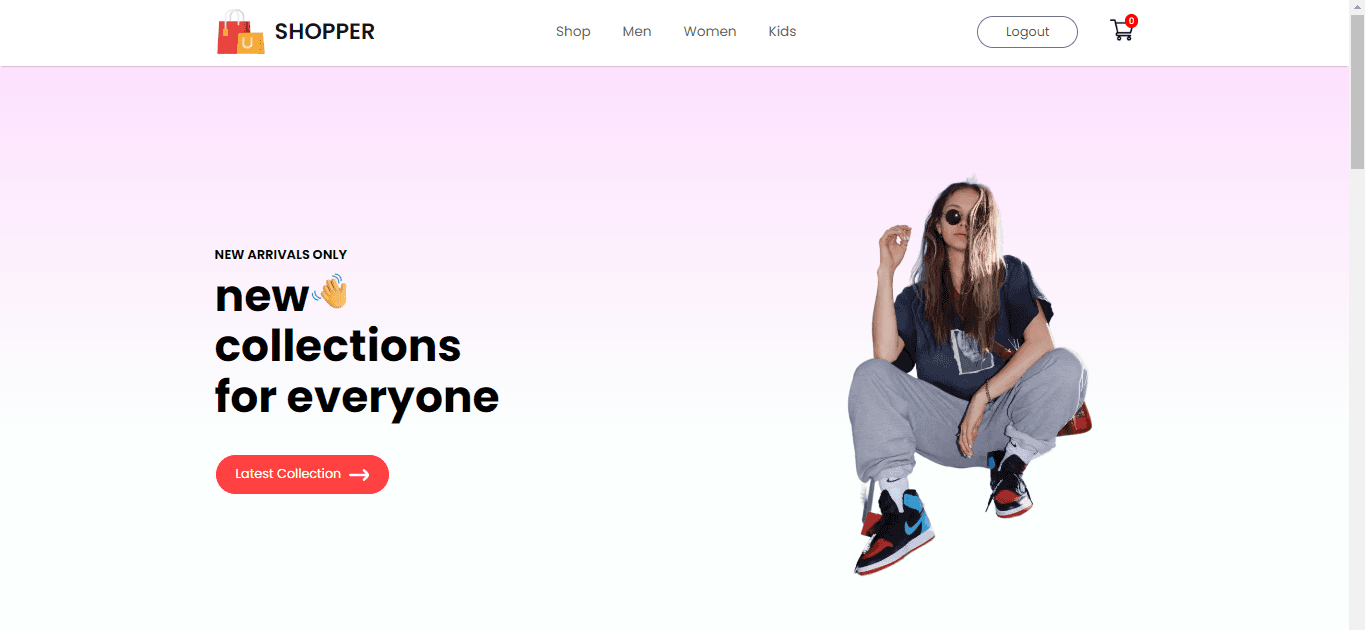Viewport: 1365px width, 630px height.
Task: Click the word collections in headline
Action: (x=338, y=346)
